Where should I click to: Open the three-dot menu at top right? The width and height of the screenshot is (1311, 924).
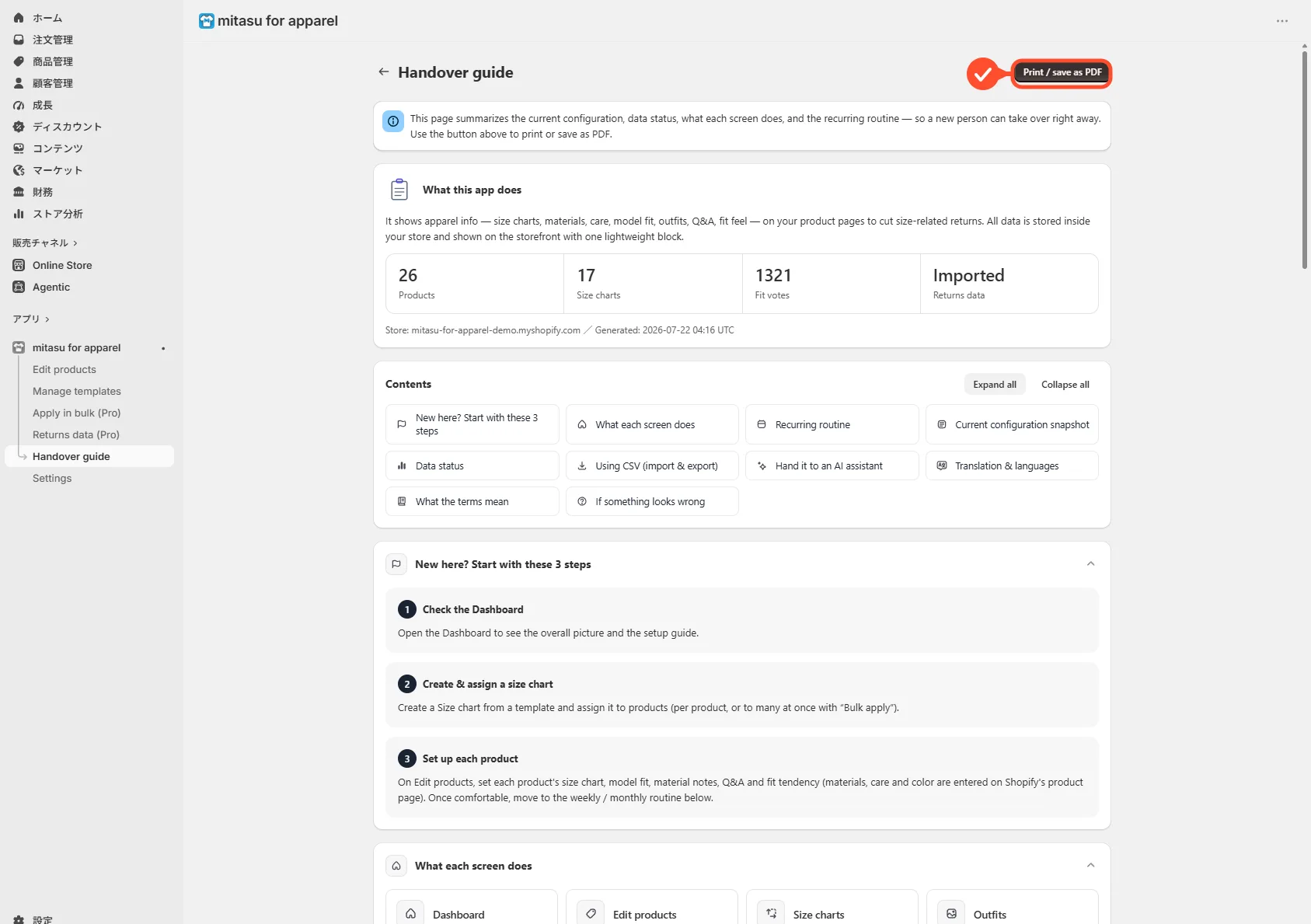point(1282,21)
